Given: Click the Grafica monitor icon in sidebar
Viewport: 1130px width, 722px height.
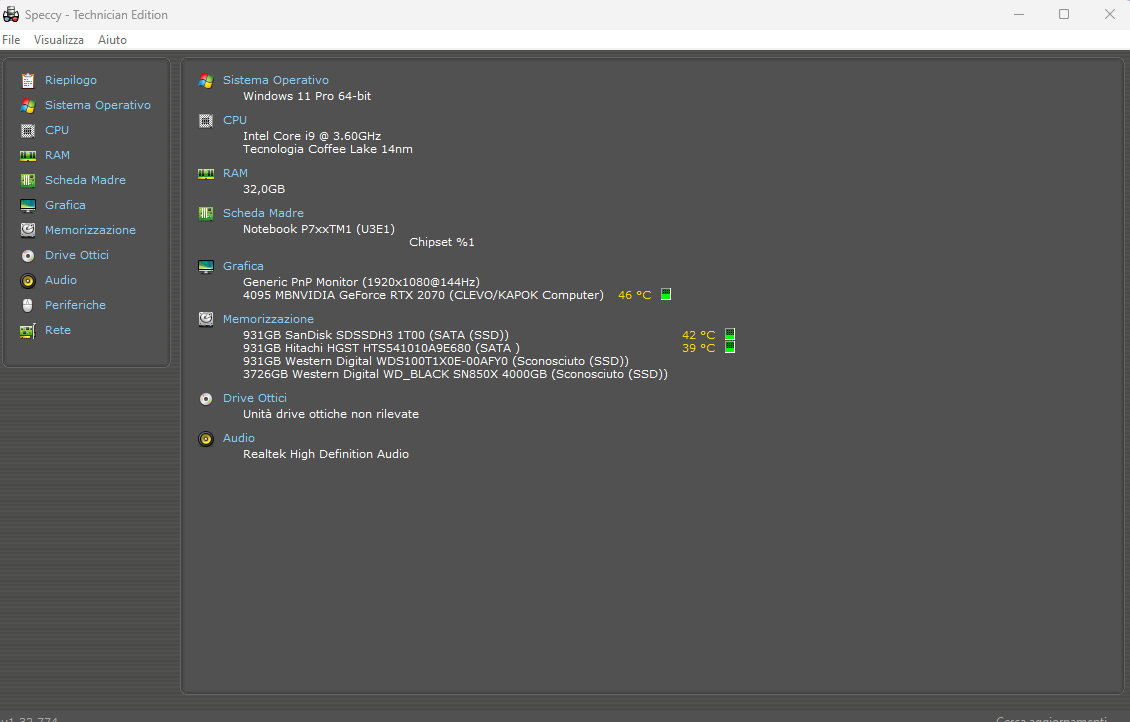Looking at the screenshot, I should 27,205.
